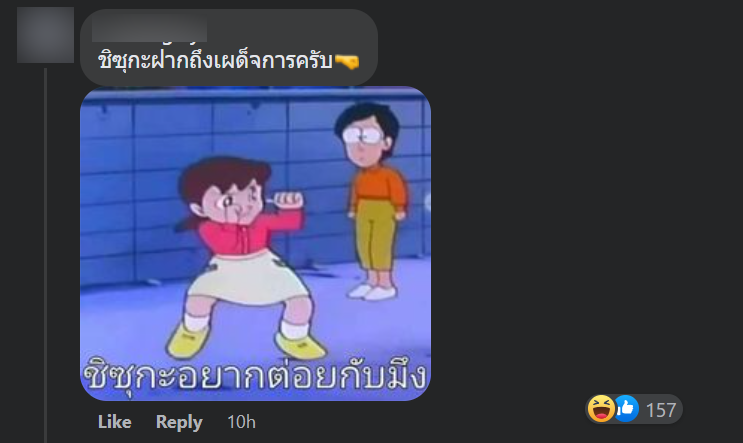
Task: View the 157 reactions count
Action: click(661, 410)
